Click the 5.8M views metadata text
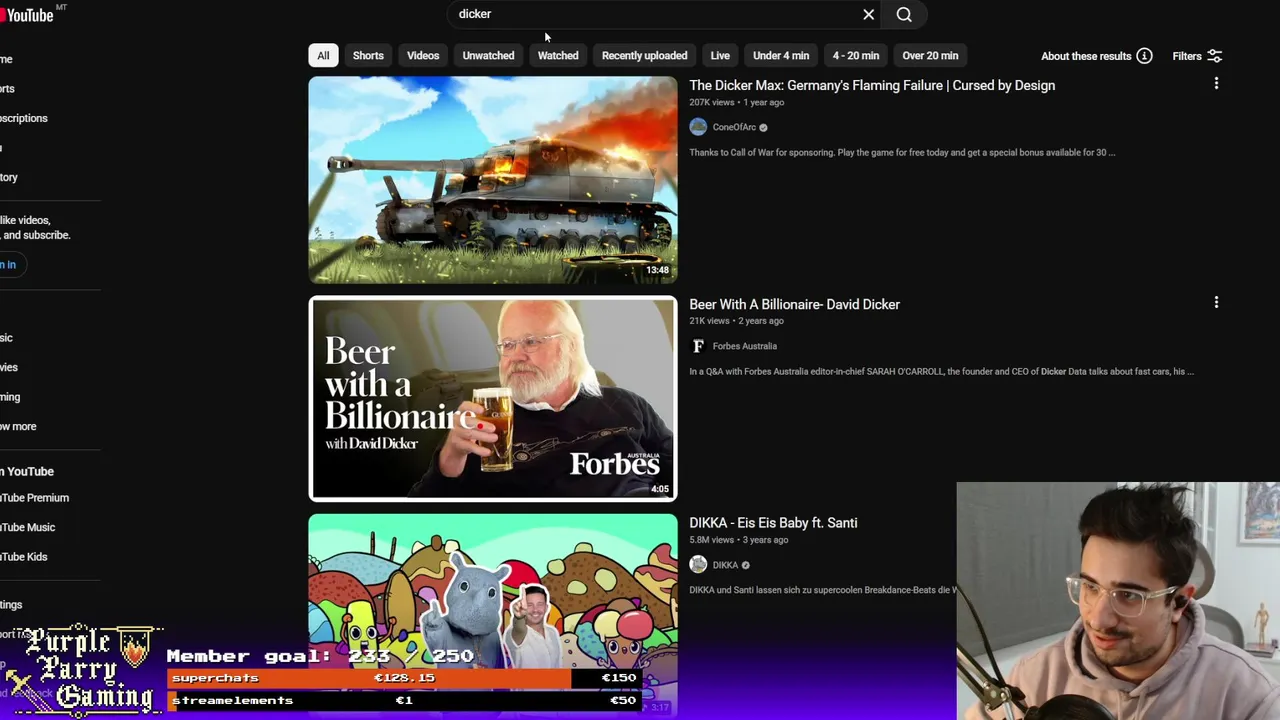 click(x=712, y=540)
